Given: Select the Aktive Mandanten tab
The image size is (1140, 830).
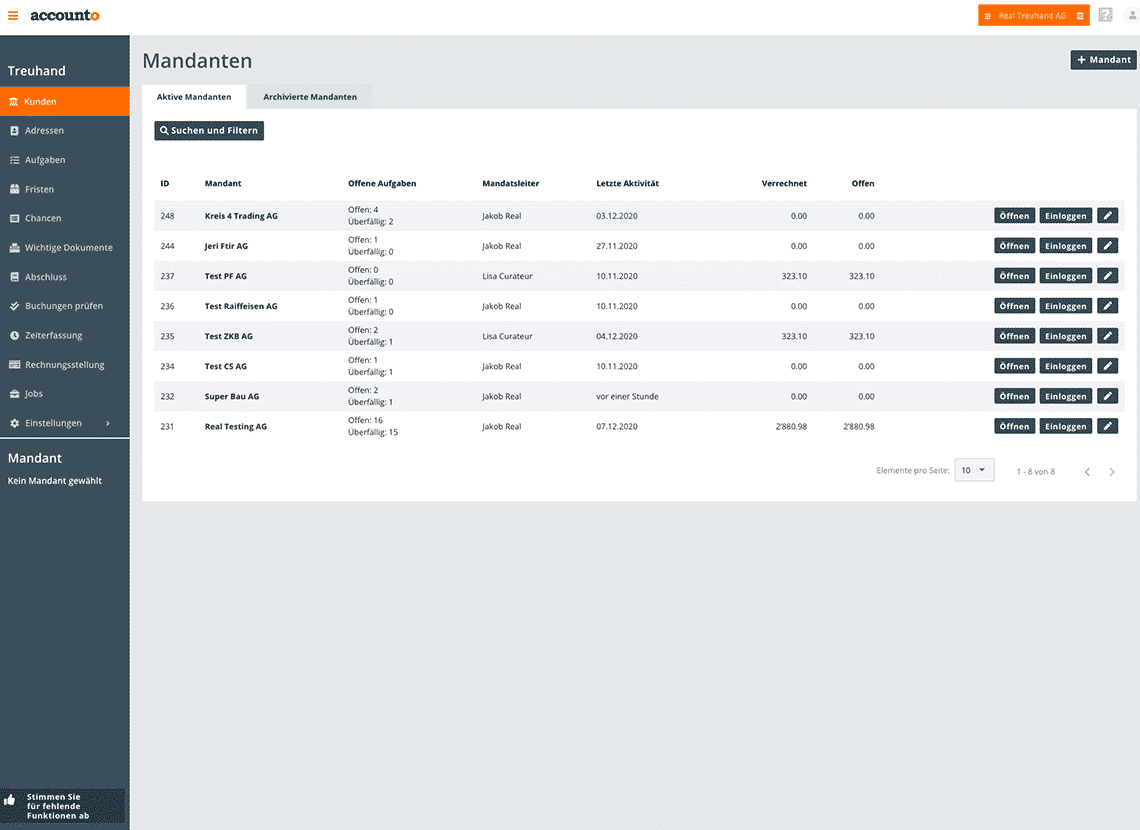Looking at the screenshot, I should point(194,97).
